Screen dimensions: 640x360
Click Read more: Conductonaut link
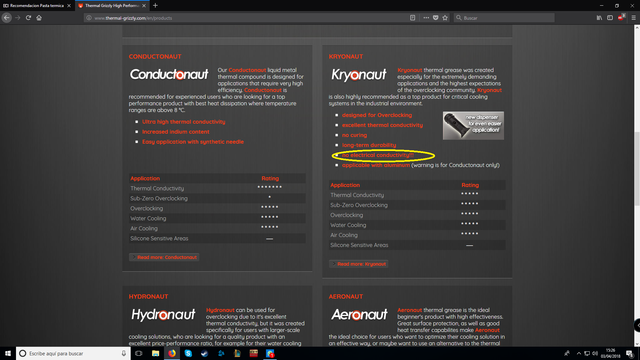coord(164,257)
